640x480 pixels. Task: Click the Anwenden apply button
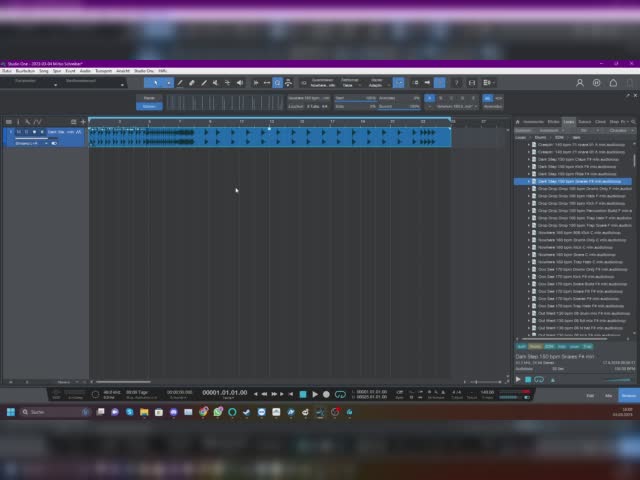(x=493, y=107)
